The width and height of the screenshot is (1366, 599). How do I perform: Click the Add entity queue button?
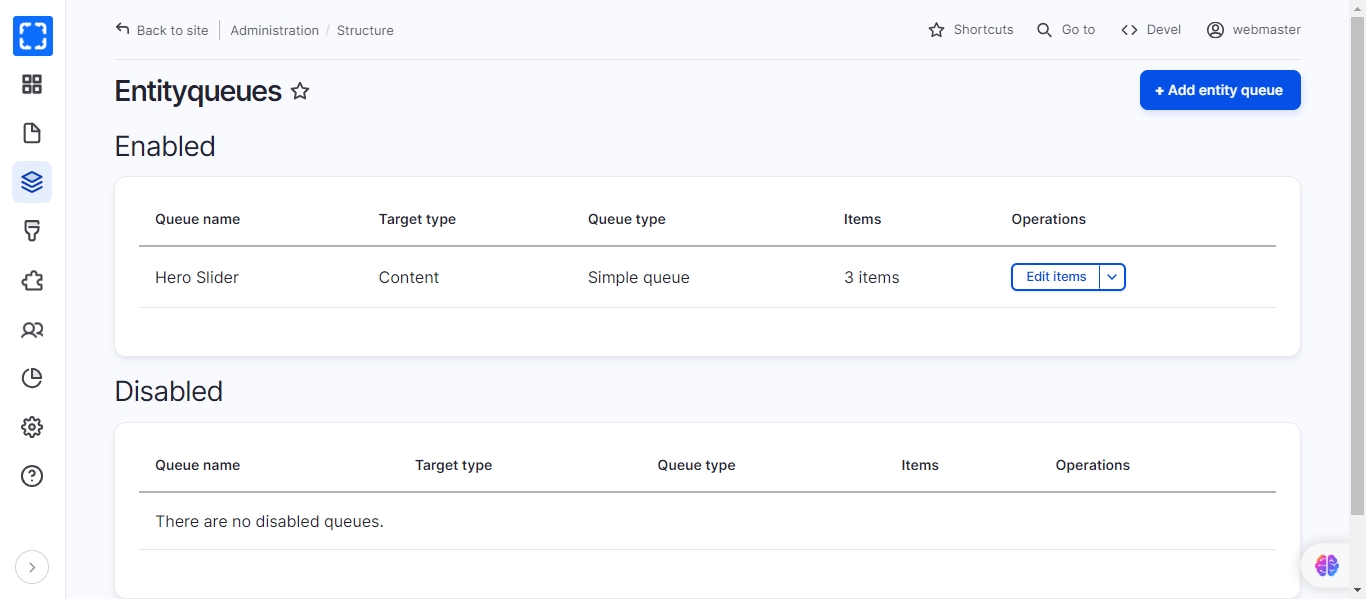pos(1219,90)
